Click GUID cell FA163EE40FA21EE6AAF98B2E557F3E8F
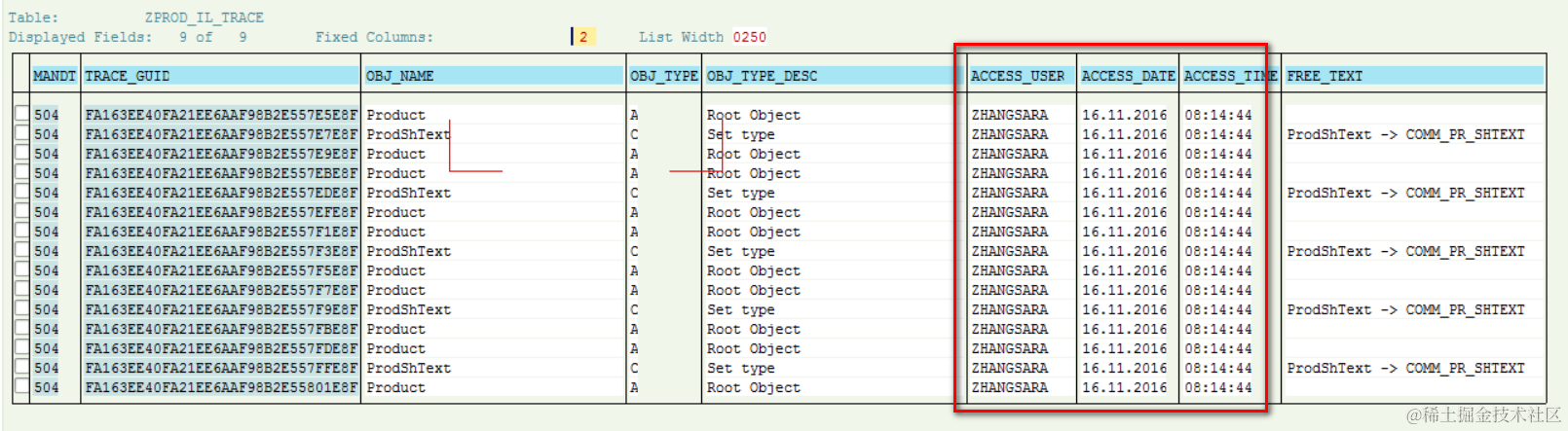The image size is (1568, 431). tap(221, 251)
